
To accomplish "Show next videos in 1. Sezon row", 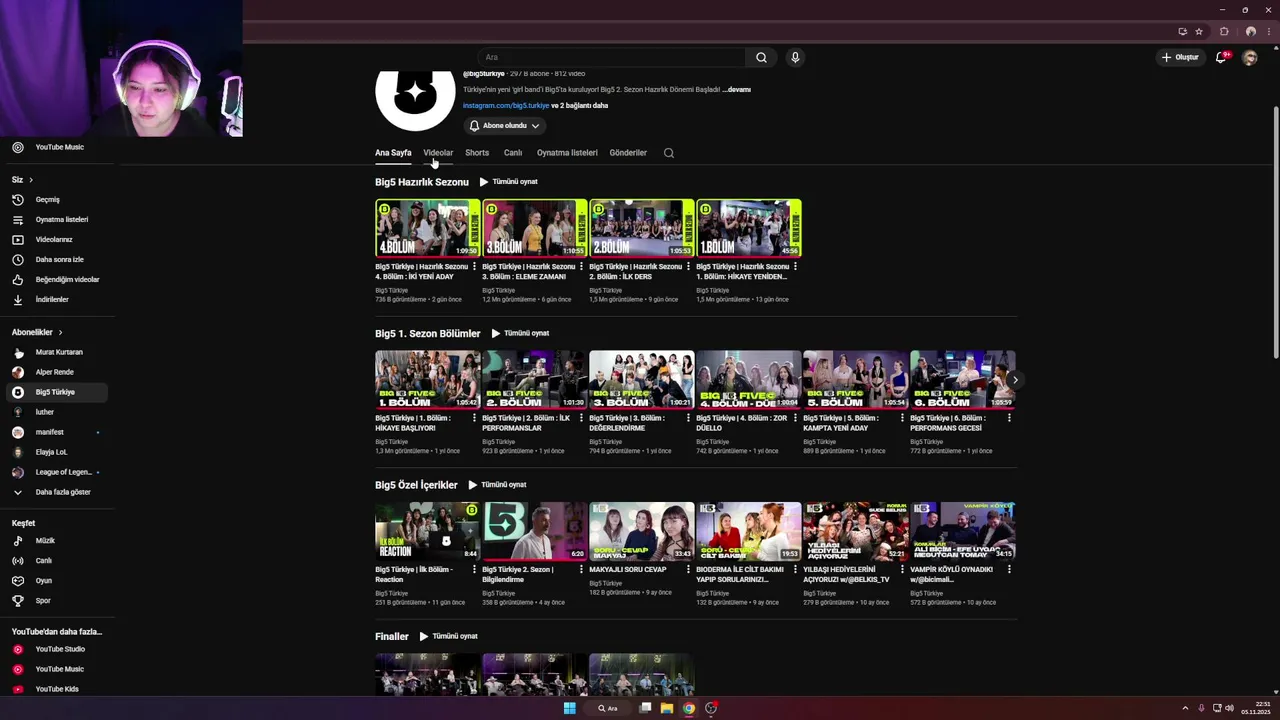I will click(1015, 380).
